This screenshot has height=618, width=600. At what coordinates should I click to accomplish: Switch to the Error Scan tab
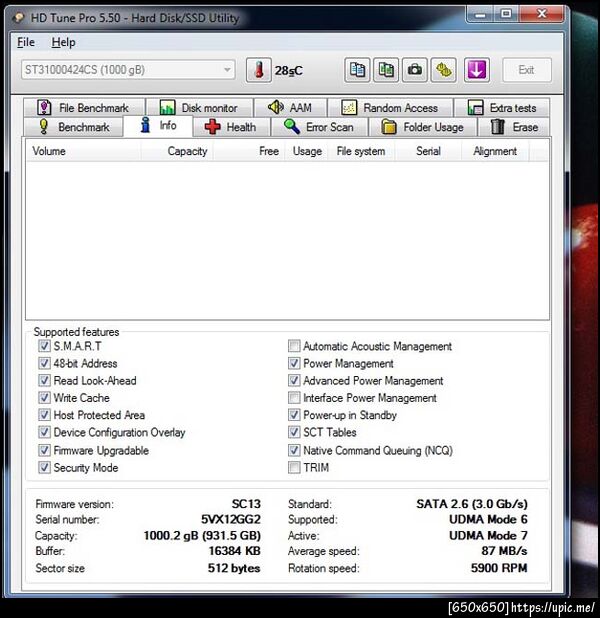pyautogui.click(x=319, y=127)
